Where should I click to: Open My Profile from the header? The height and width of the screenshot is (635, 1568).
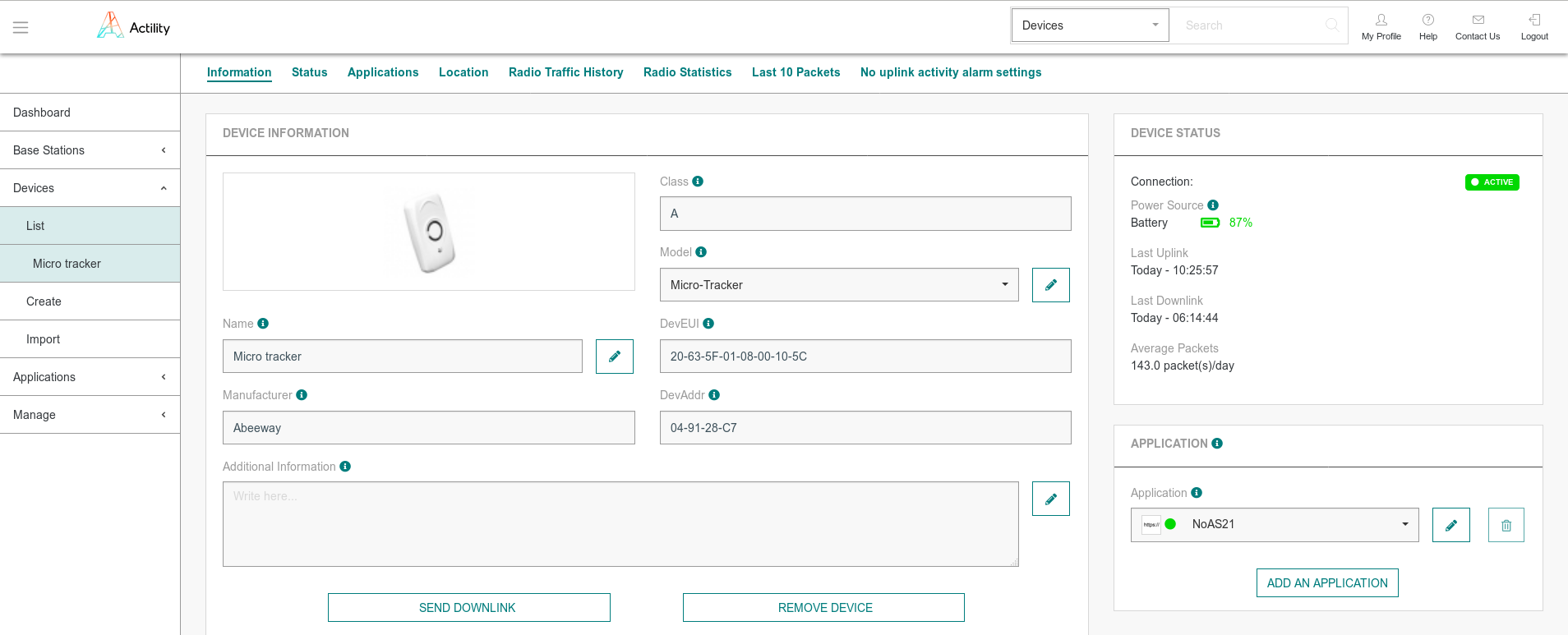[1381, 26]
